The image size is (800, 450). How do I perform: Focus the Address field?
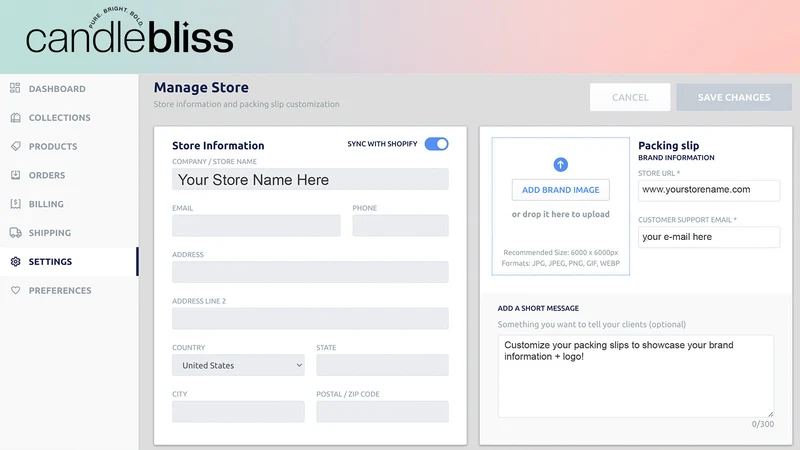coord(310,272)
